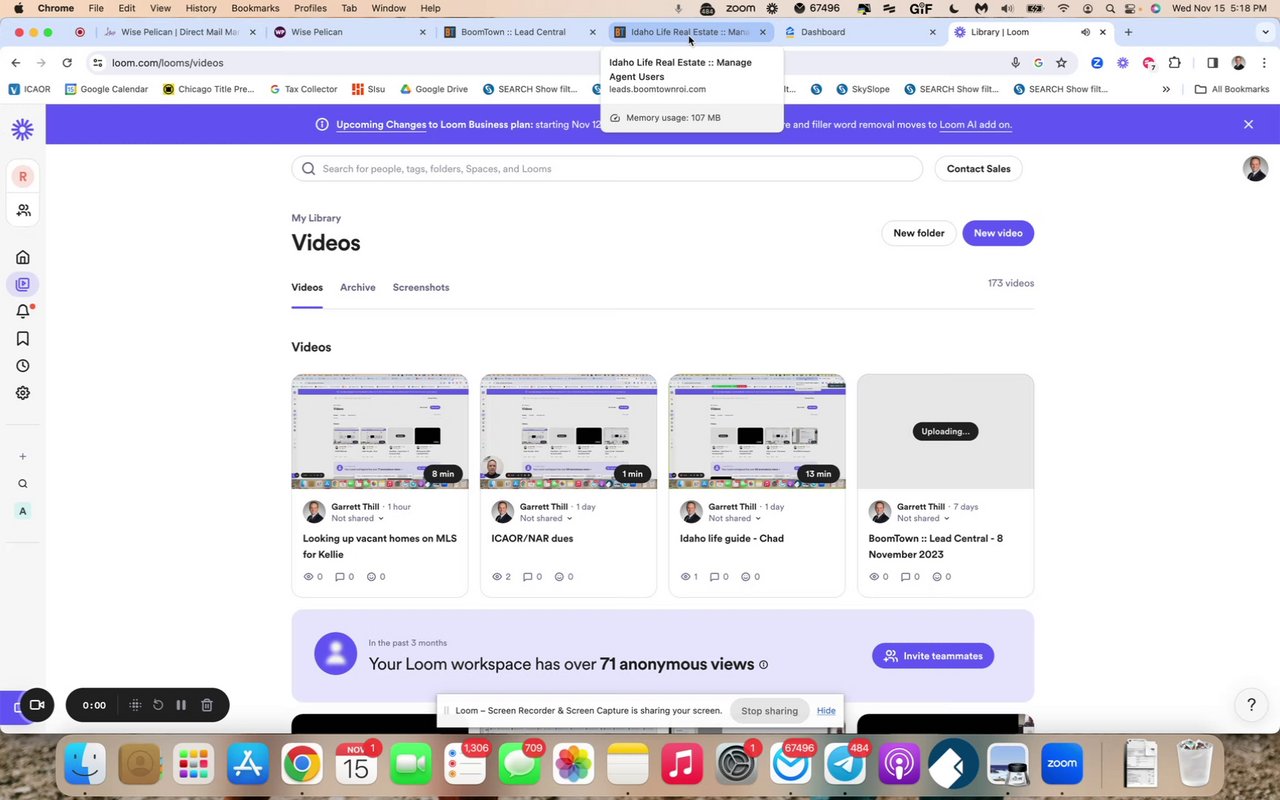Open the Chrome Extensions puzzle icon
Screen dimensions: 1280x800
pos(1174,62)
